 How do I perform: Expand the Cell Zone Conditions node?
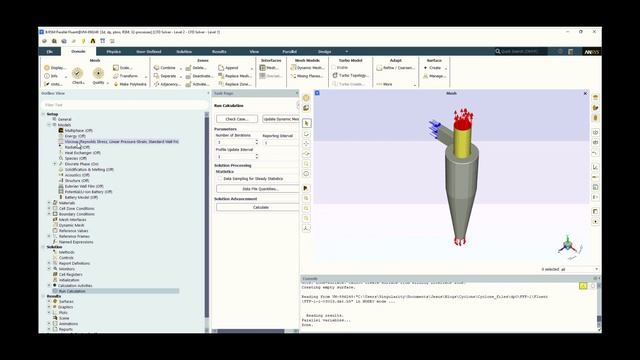[x=49, y=208]
